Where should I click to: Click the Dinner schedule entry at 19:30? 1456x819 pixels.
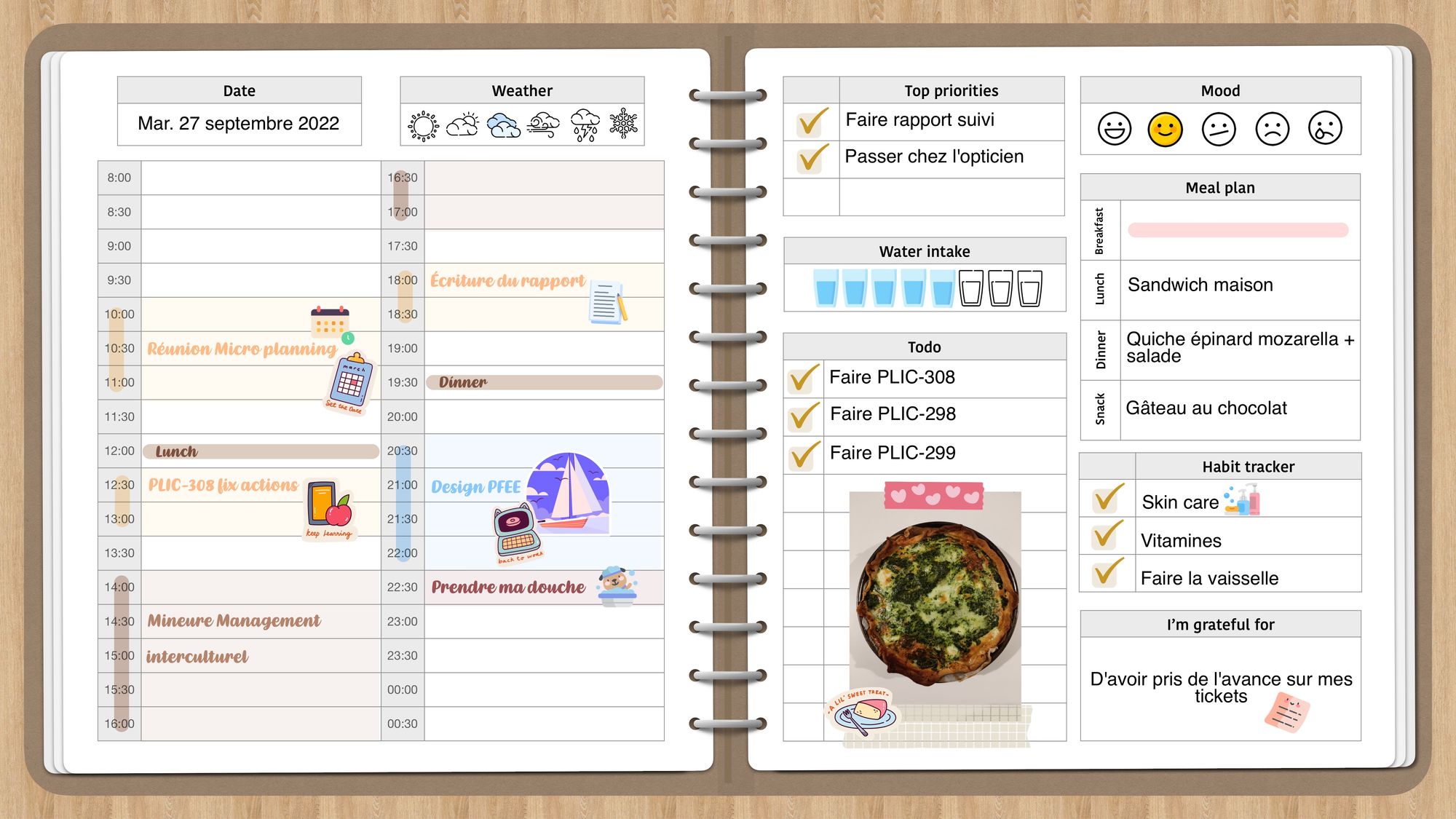(540, 382)
